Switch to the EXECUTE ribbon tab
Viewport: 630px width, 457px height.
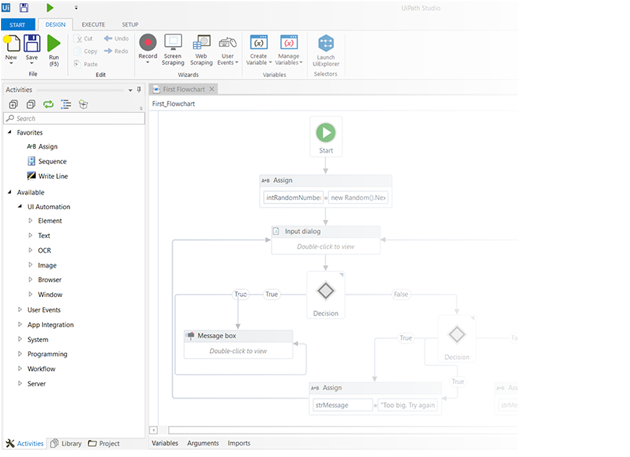(93, 25)
